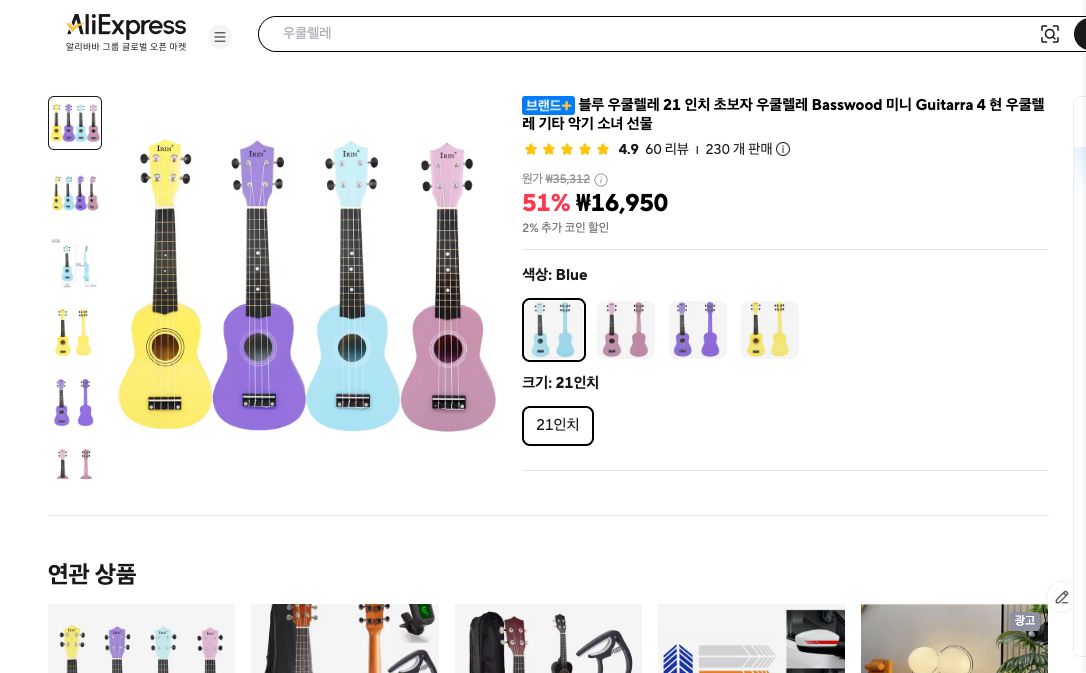
Task: Click the info icon beside 230개 판매
Action: (783, 149)
